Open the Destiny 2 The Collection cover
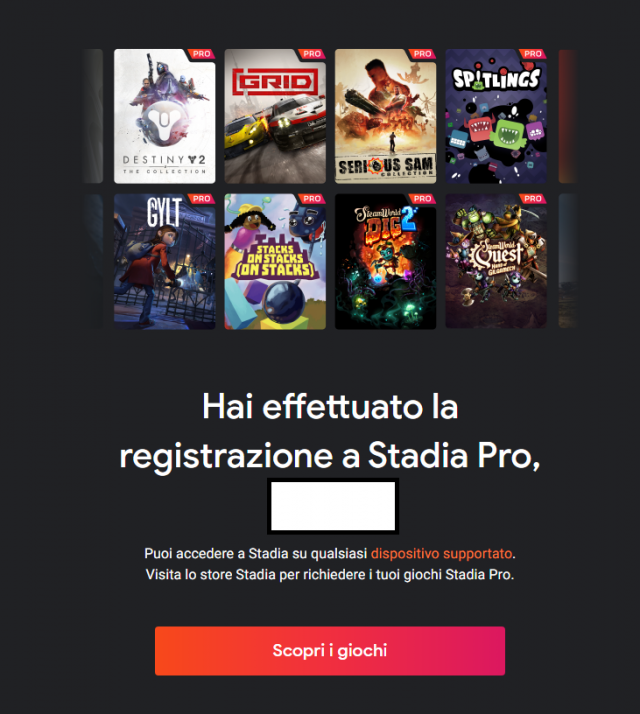 (164, 116)
